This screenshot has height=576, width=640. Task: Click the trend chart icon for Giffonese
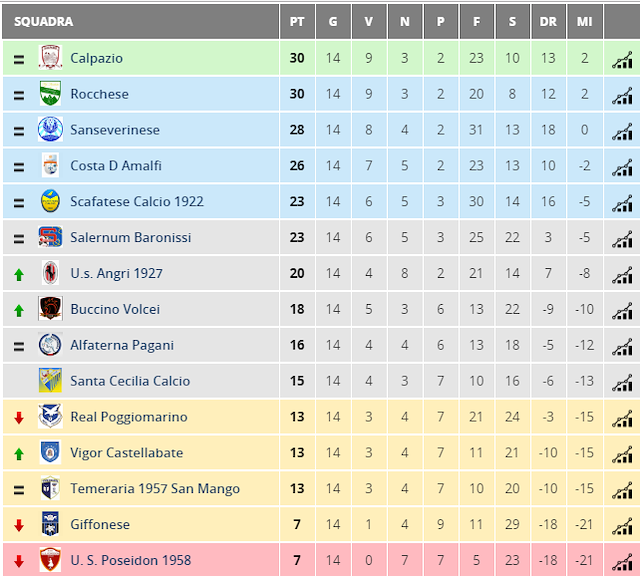click(622, 527)
